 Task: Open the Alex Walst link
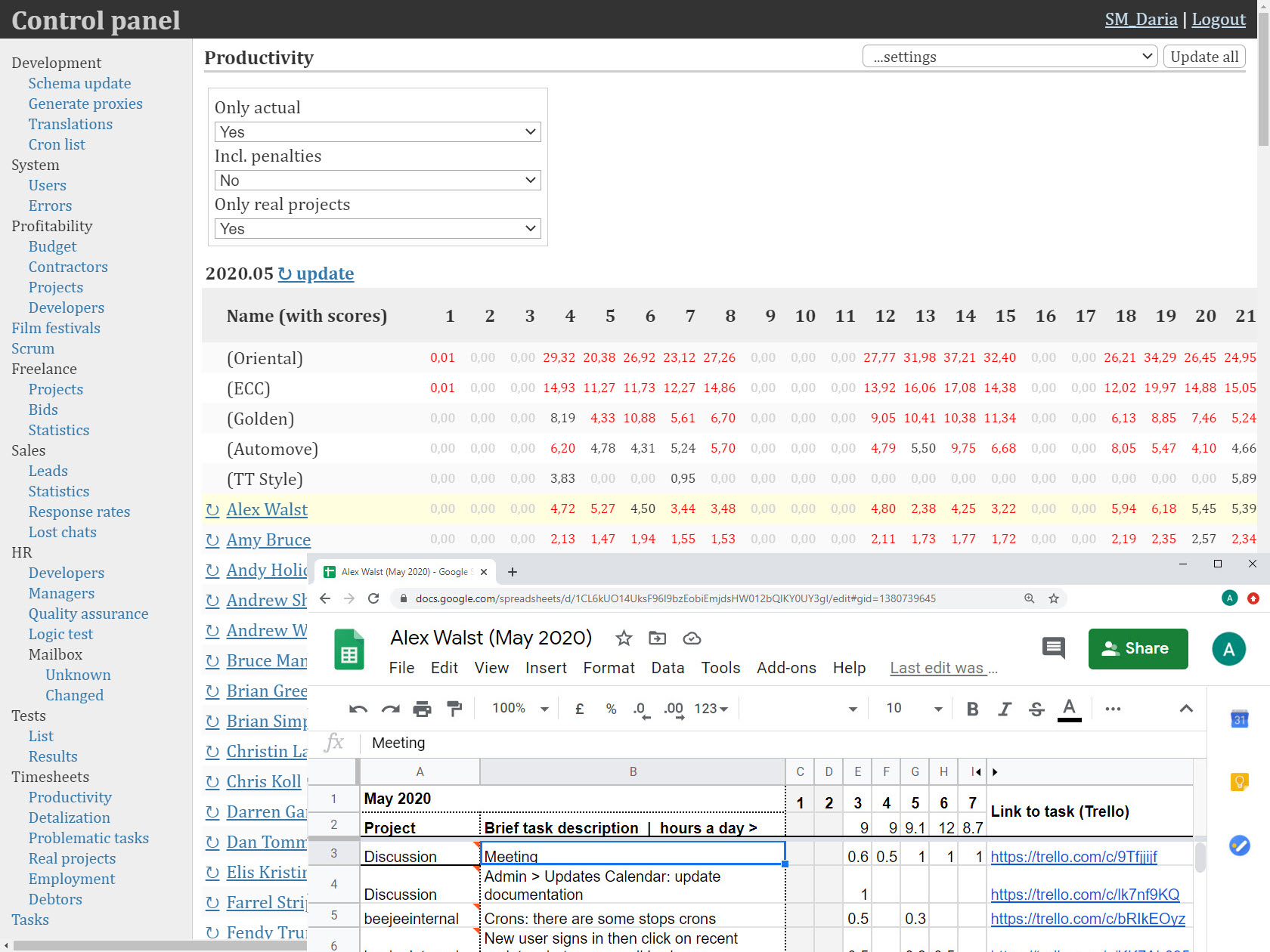(x=267, y=510)
